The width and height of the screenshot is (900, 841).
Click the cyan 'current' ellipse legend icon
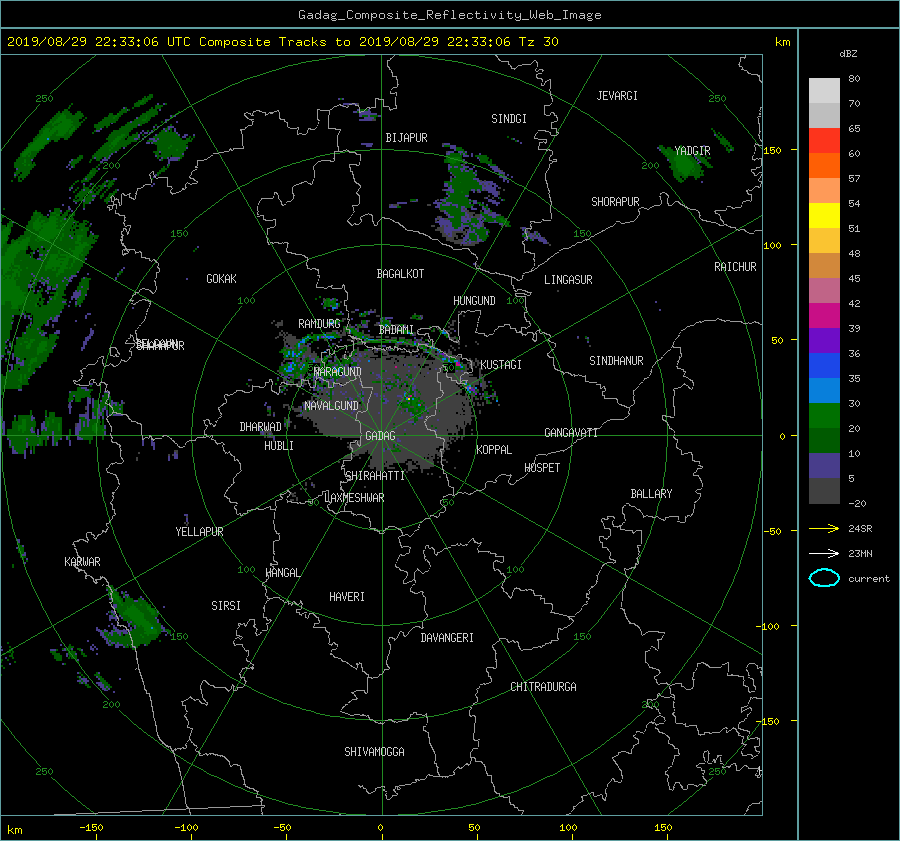tap(824, 578)
